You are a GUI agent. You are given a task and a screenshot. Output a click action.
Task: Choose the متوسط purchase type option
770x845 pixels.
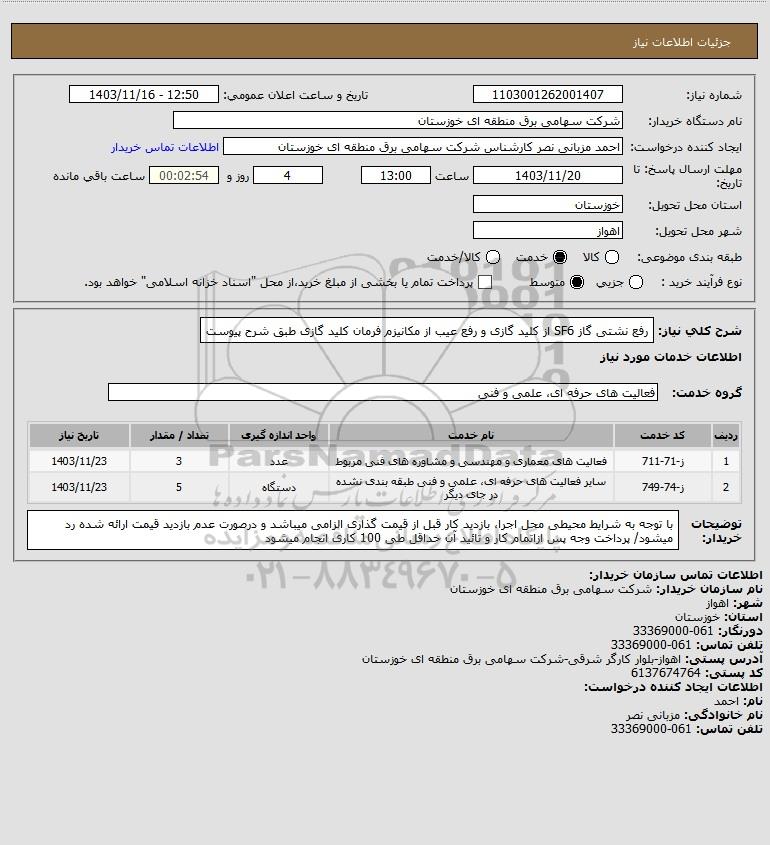coord(577,282)
